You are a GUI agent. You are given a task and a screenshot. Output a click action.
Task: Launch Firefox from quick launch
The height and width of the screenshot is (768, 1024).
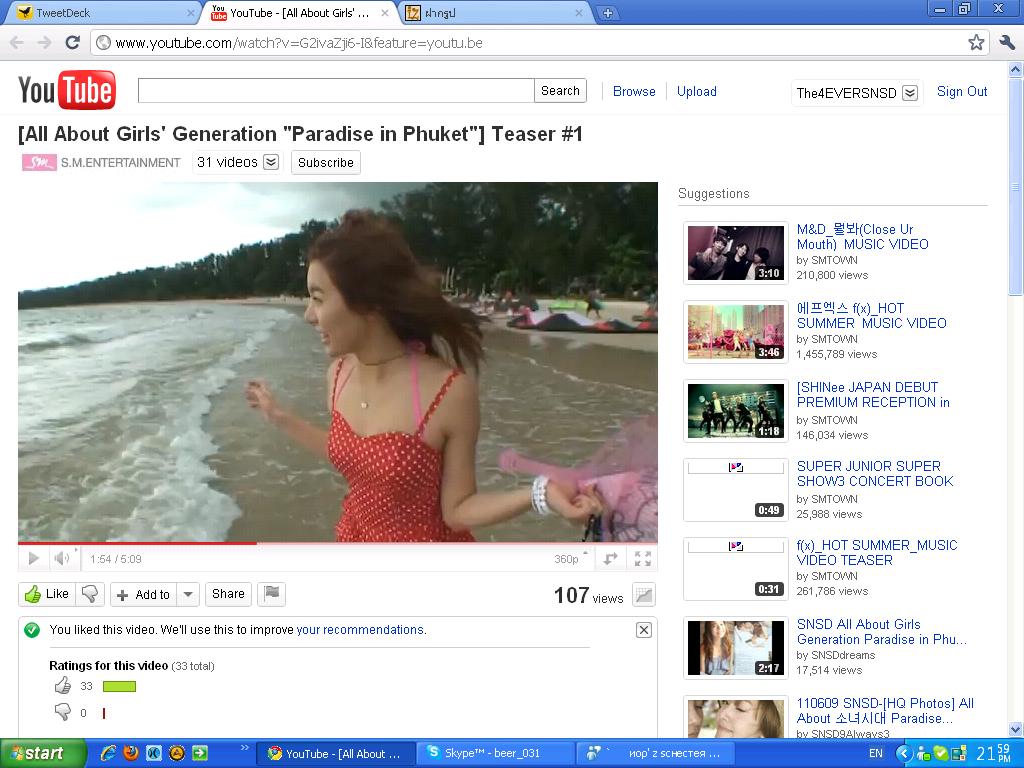[x=131, y=753]
